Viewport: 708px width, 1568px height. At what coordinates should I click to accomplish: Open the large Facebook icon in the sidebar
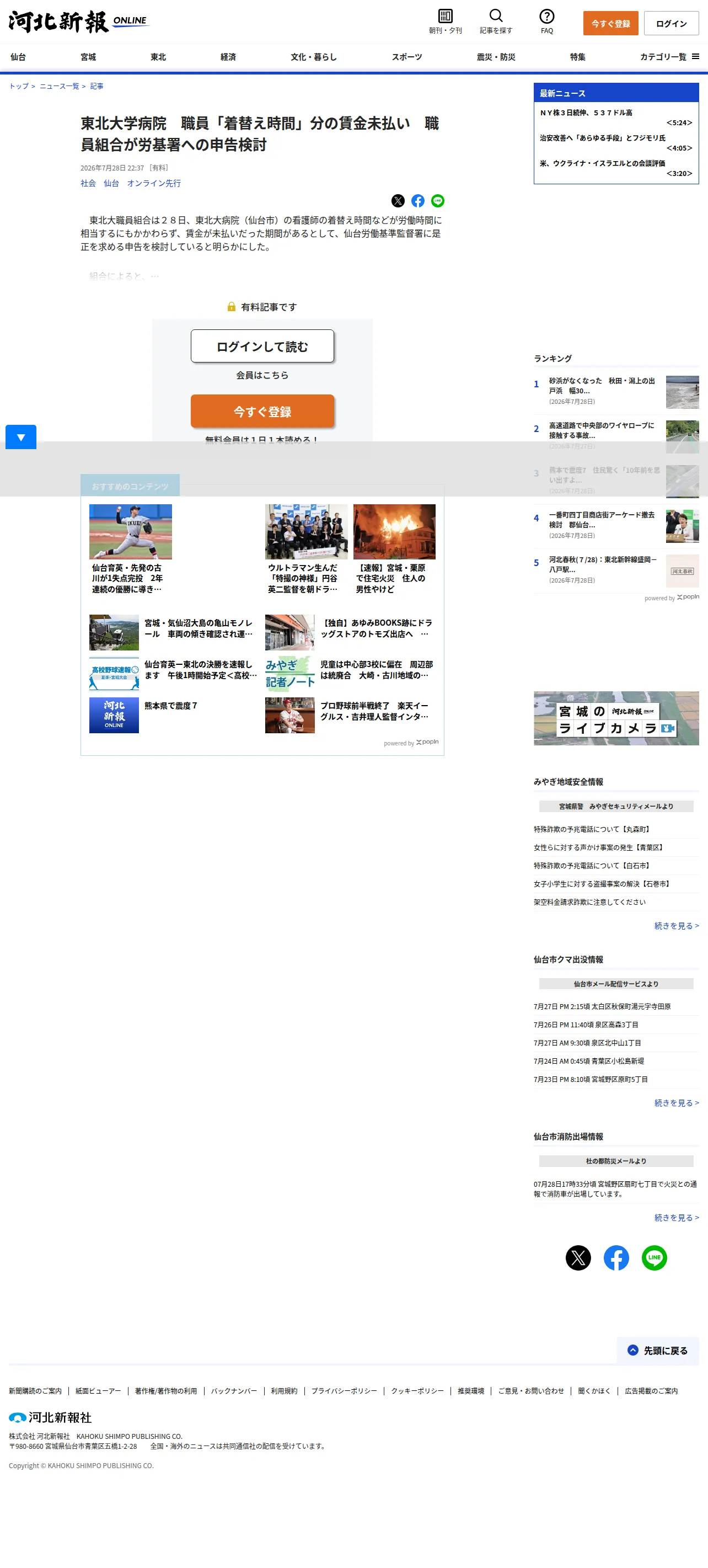pos(616,1257)
